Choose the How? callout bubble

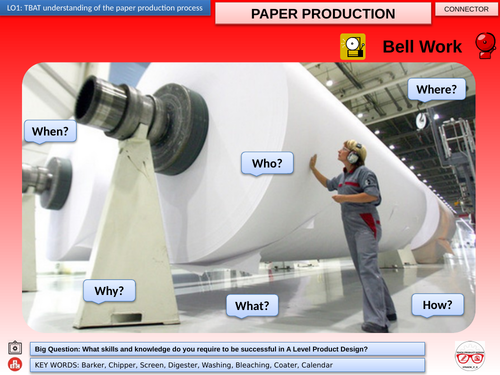click(438, 305)
